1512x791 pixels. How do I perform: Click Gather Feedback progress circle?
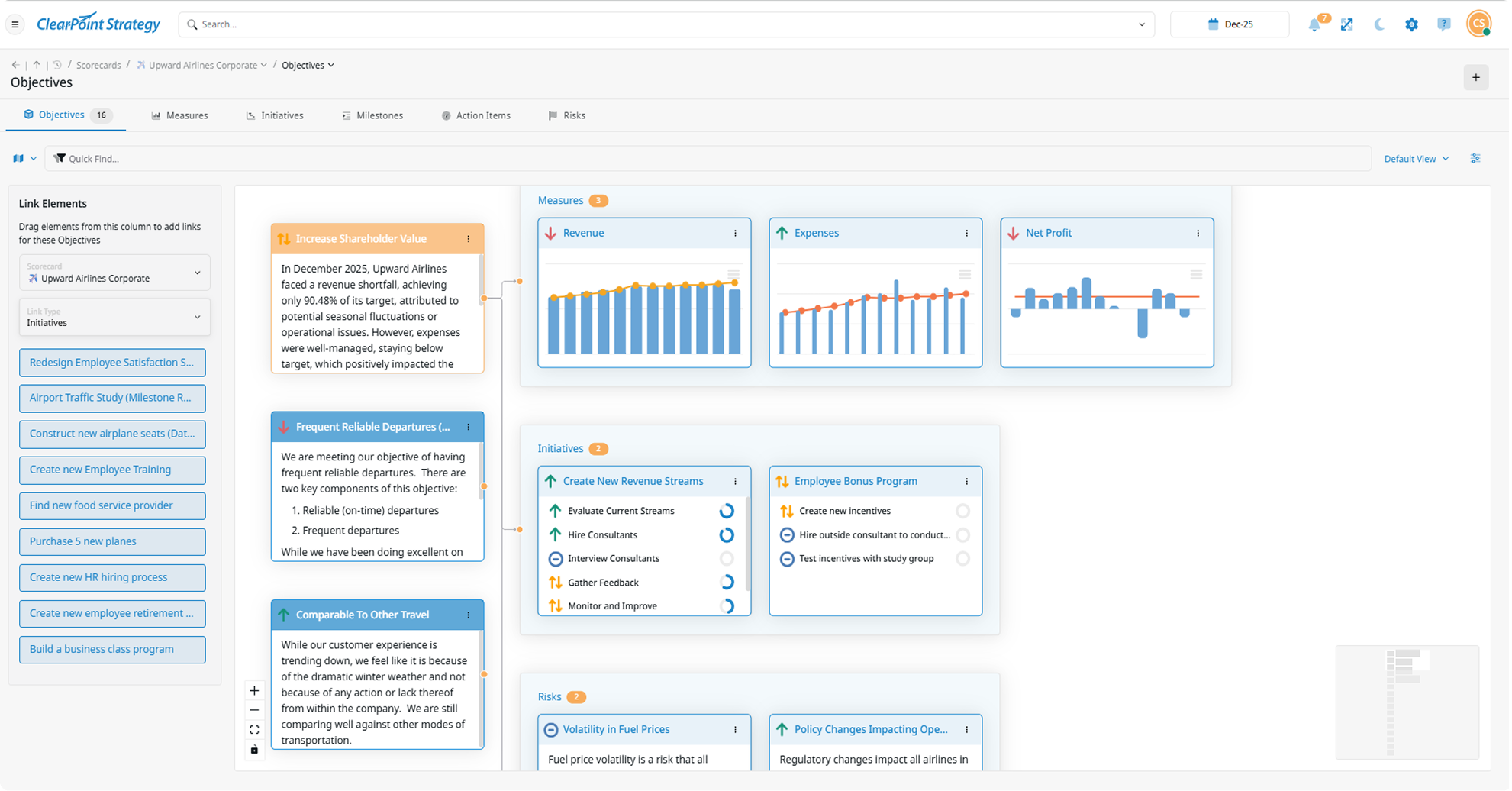(x=727, y=583)
